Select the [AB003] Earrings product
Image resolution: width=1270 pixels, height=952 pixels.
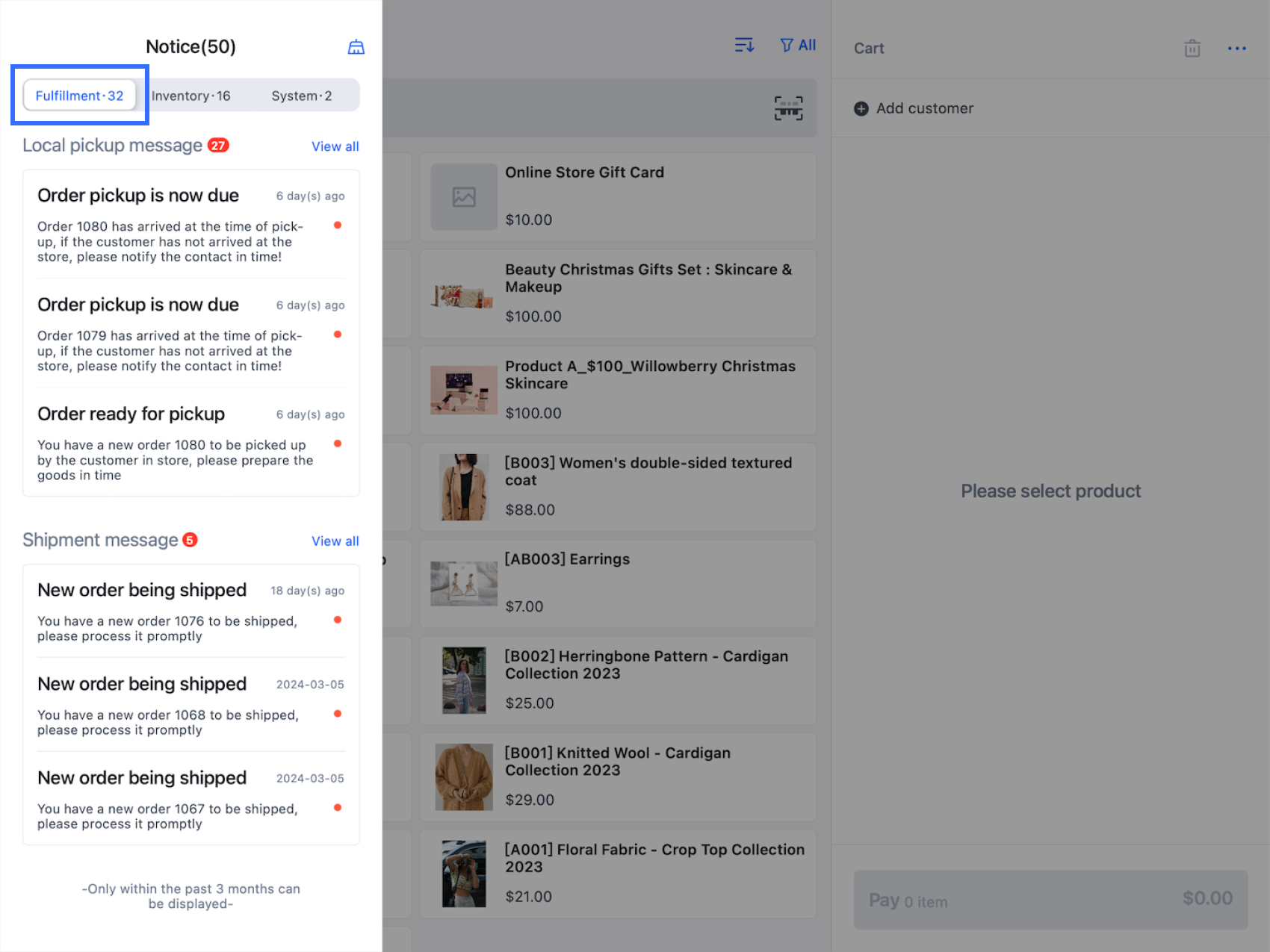click(618, 583)
